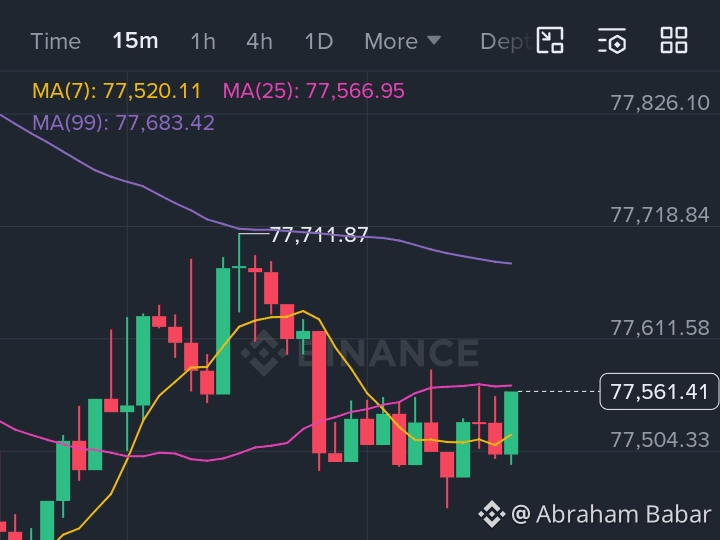
Task: Open the chart indicator settings icon
Action: 612,40
